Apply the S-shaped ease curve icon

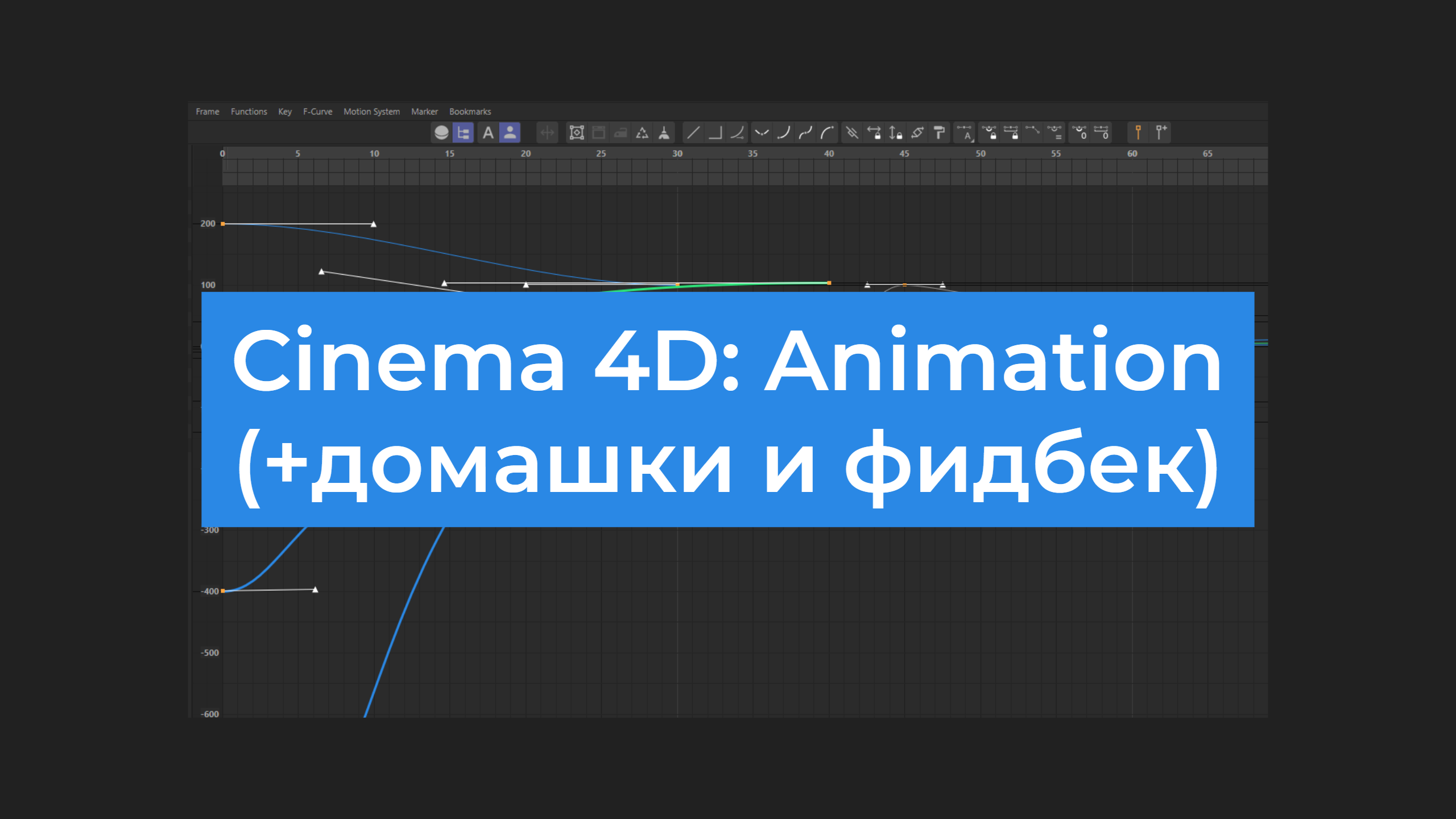tap(805, 133)
